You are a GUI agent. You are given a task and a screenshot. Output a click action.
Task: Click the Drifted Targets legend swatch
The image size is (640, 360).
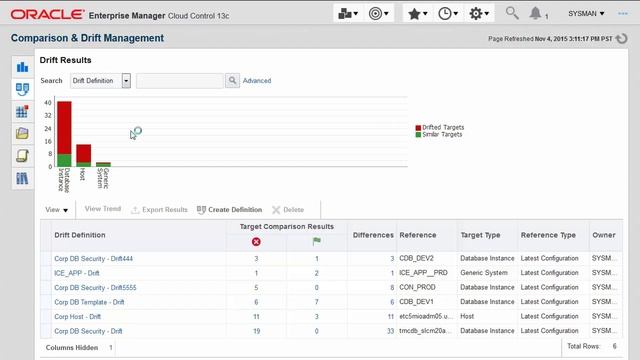point(418,128)
